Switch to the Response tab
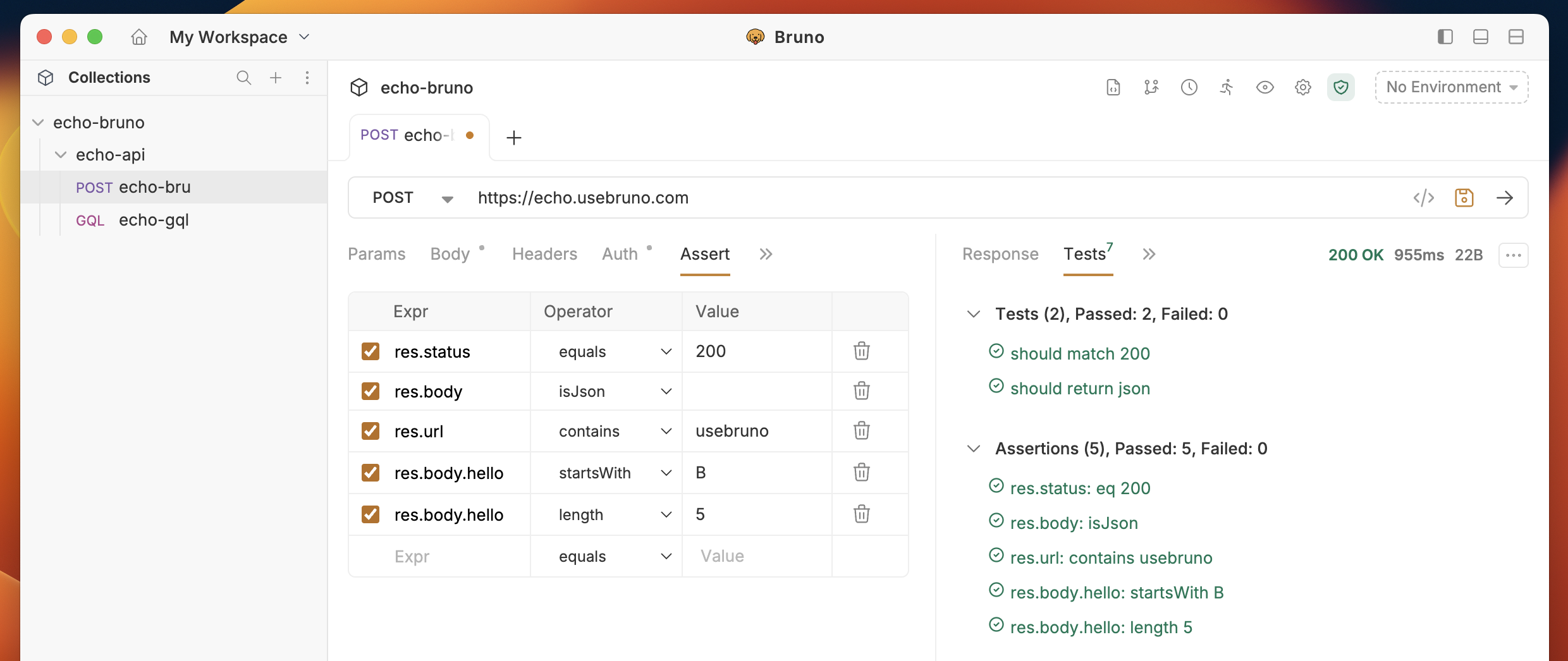1568x661 pixels. coord(1000,254)
